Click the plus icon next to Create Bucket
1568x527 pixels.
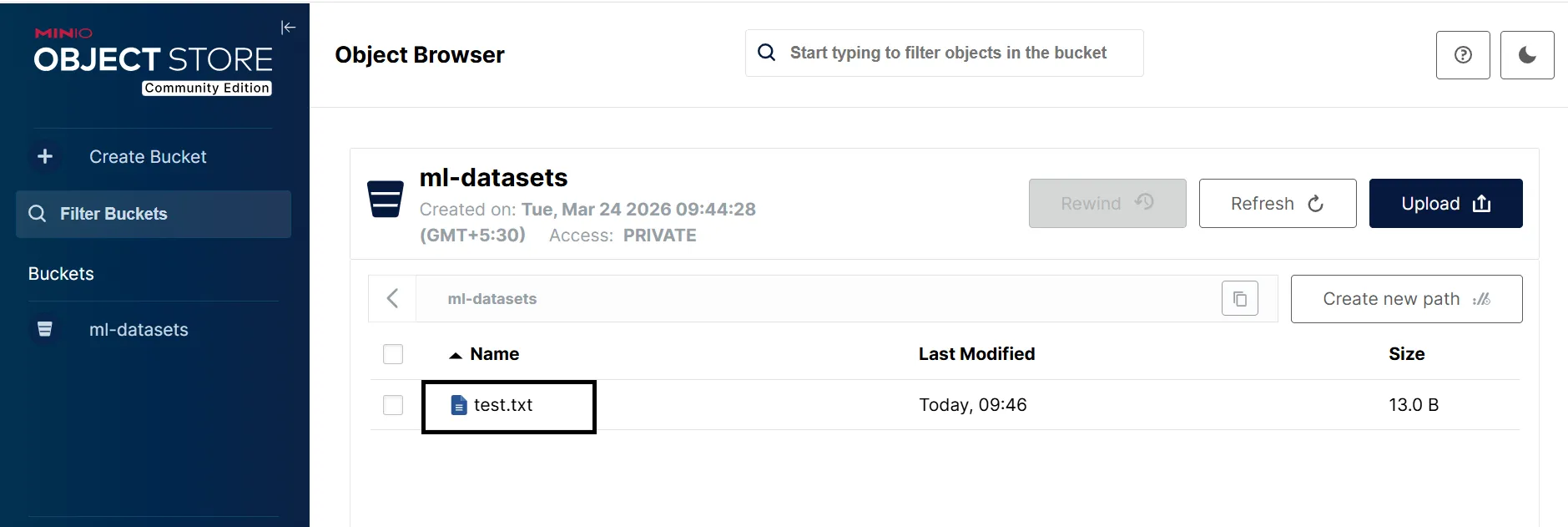[44, 156]
